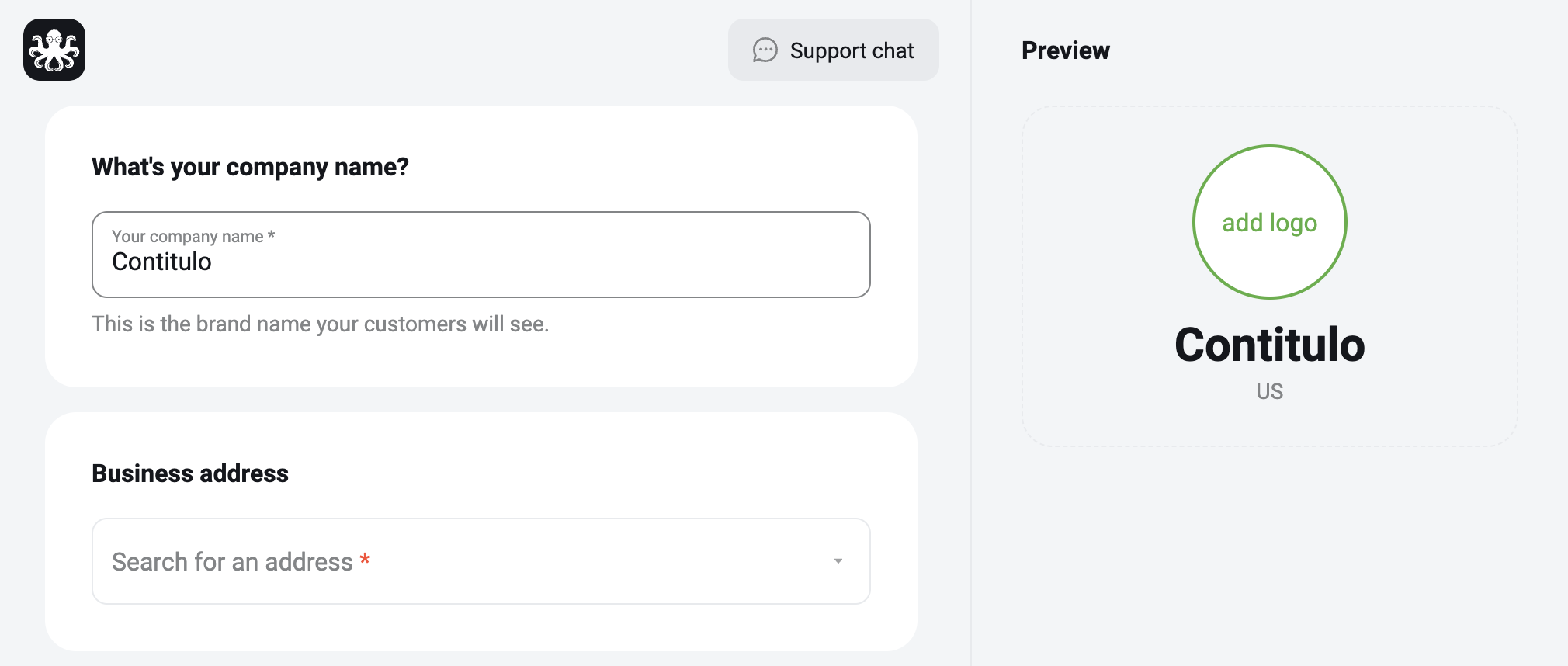
Task: Open the Support chat button
Action: coord(834,50)
